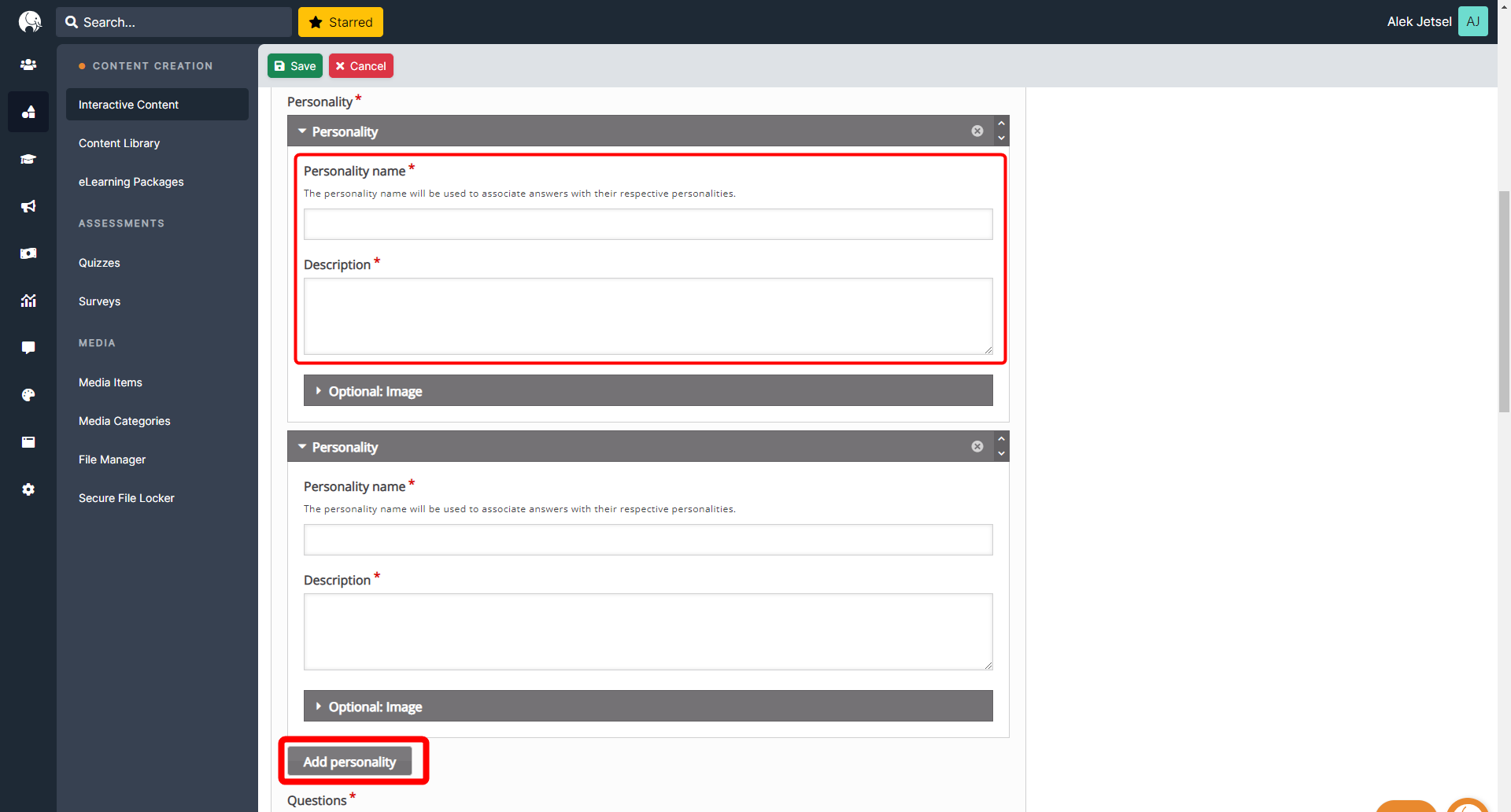This screenshot has width=1511, height=812.
Task: Move first Personality group up
Action: pos(1001,124)
